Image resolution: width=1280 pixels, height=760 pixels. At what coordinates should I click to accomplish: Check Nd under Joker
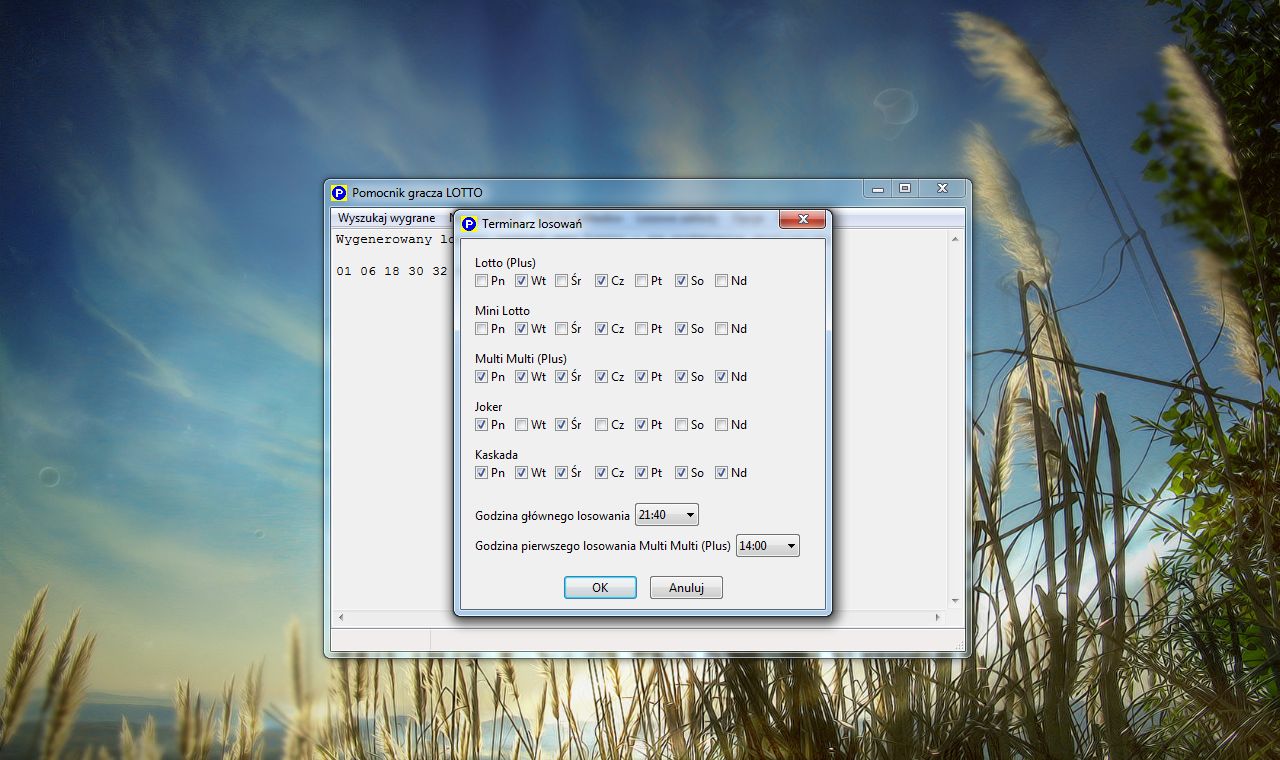tap(722, 425)
